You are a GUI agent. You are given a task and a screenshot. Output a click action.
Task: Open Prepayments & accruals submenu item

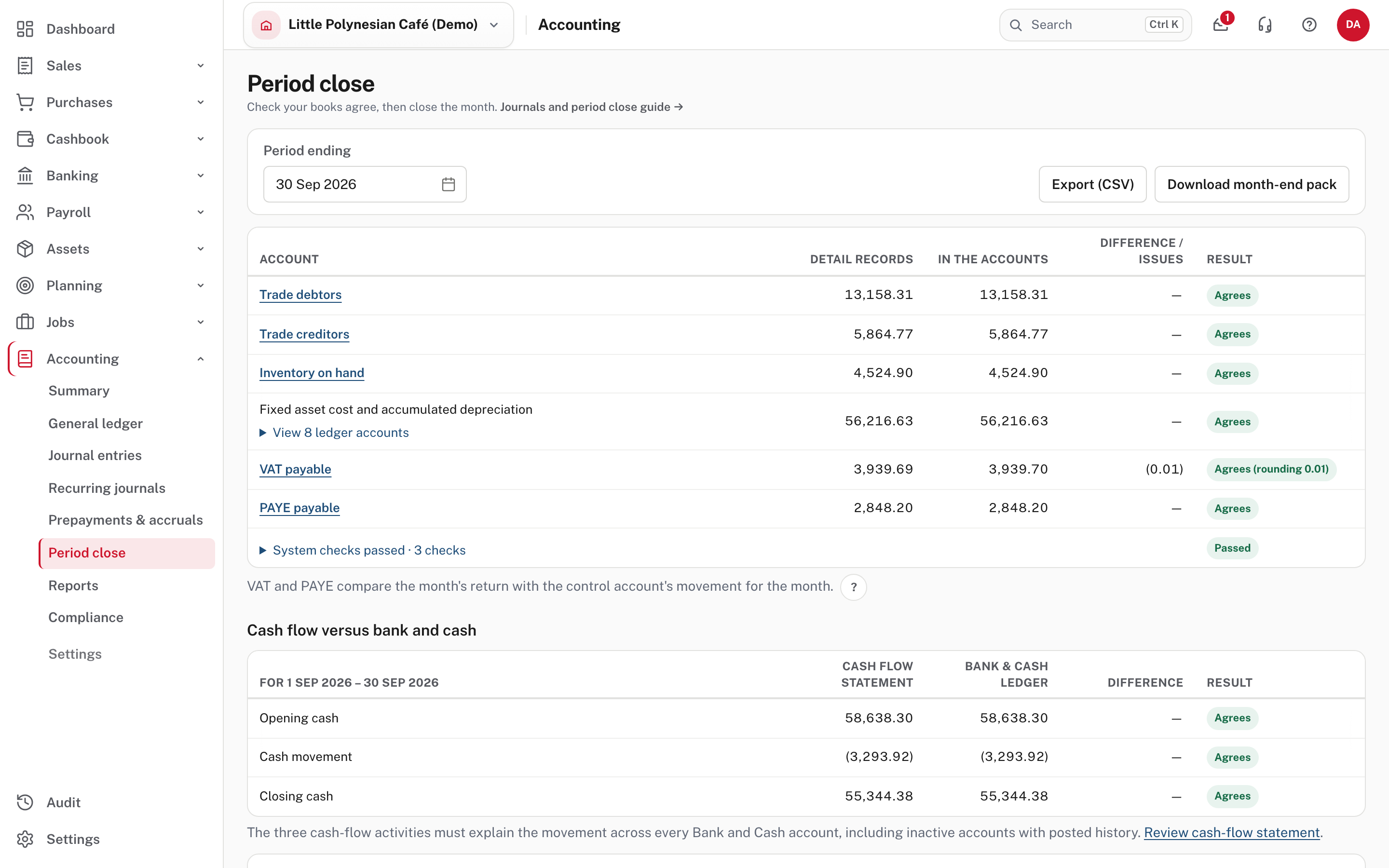[126, 520]
